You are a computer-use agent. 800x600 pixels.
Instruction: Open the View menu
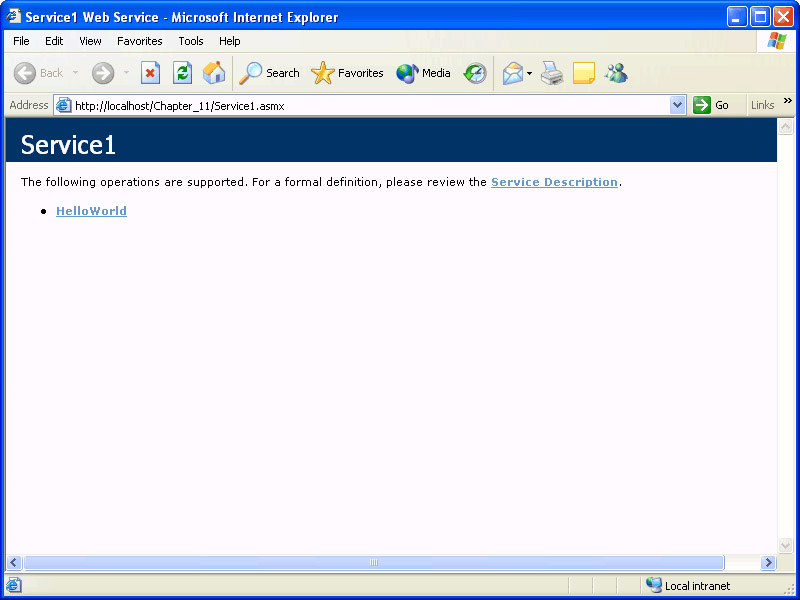pos(90,41)
